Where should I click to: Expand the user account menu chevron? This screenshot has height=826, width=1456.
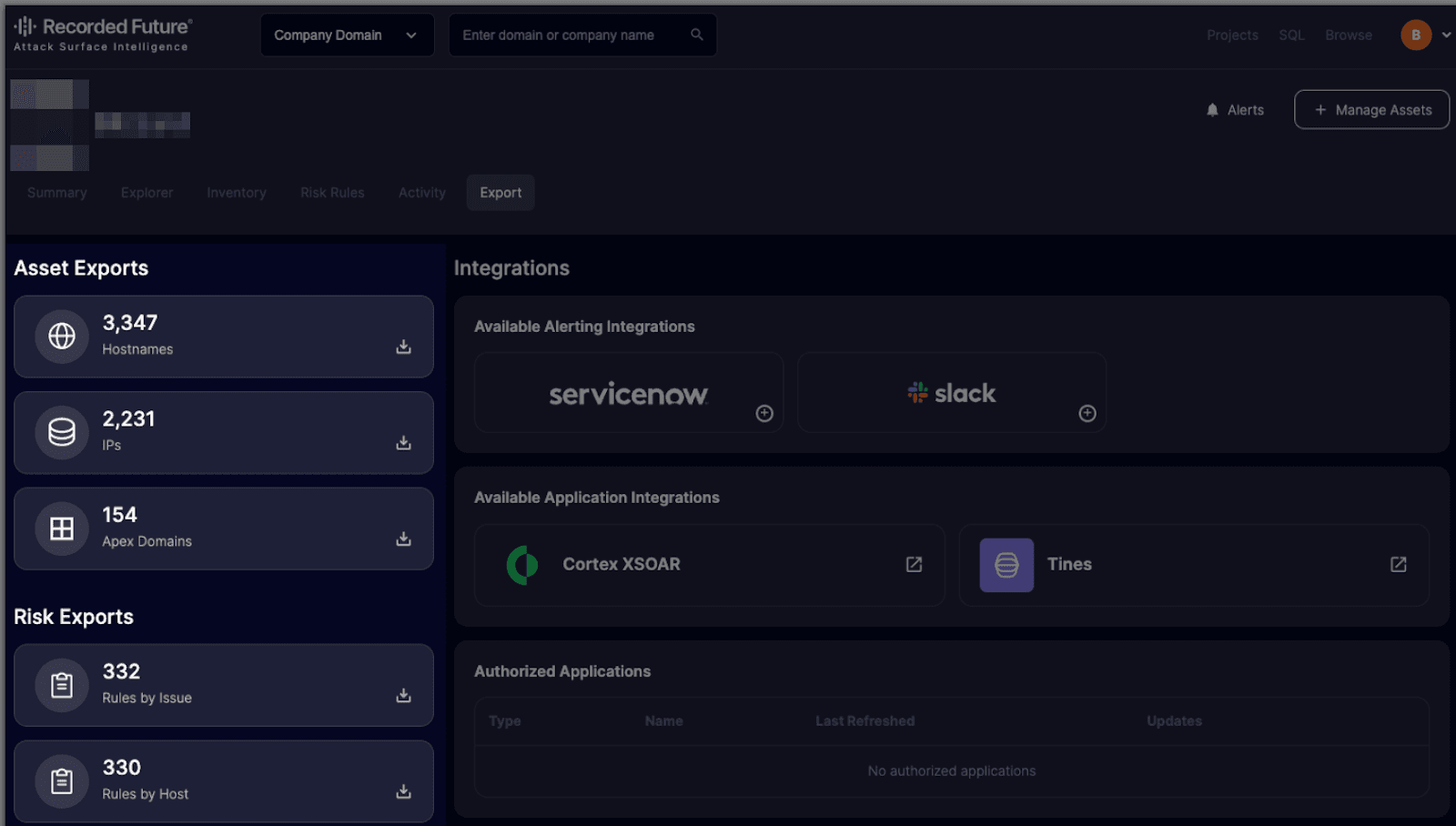coord(1446,35)
